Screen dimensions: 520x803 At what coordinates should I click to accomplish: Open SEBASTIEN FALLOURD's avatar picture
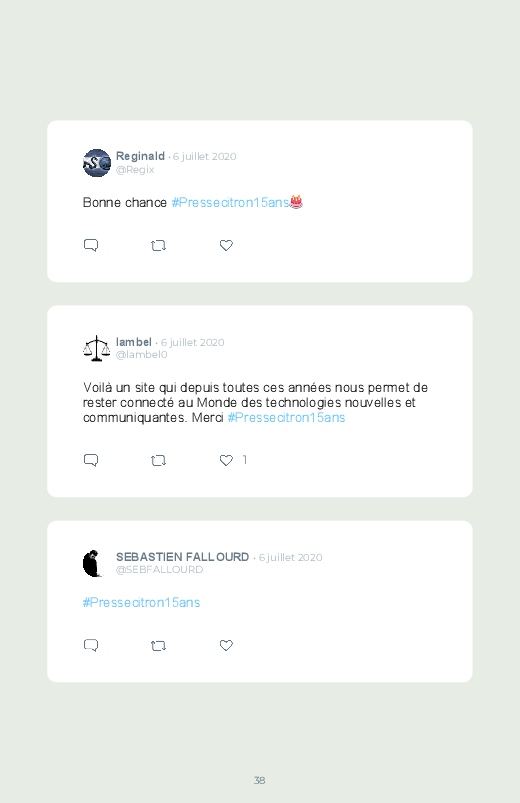[93, 563]
